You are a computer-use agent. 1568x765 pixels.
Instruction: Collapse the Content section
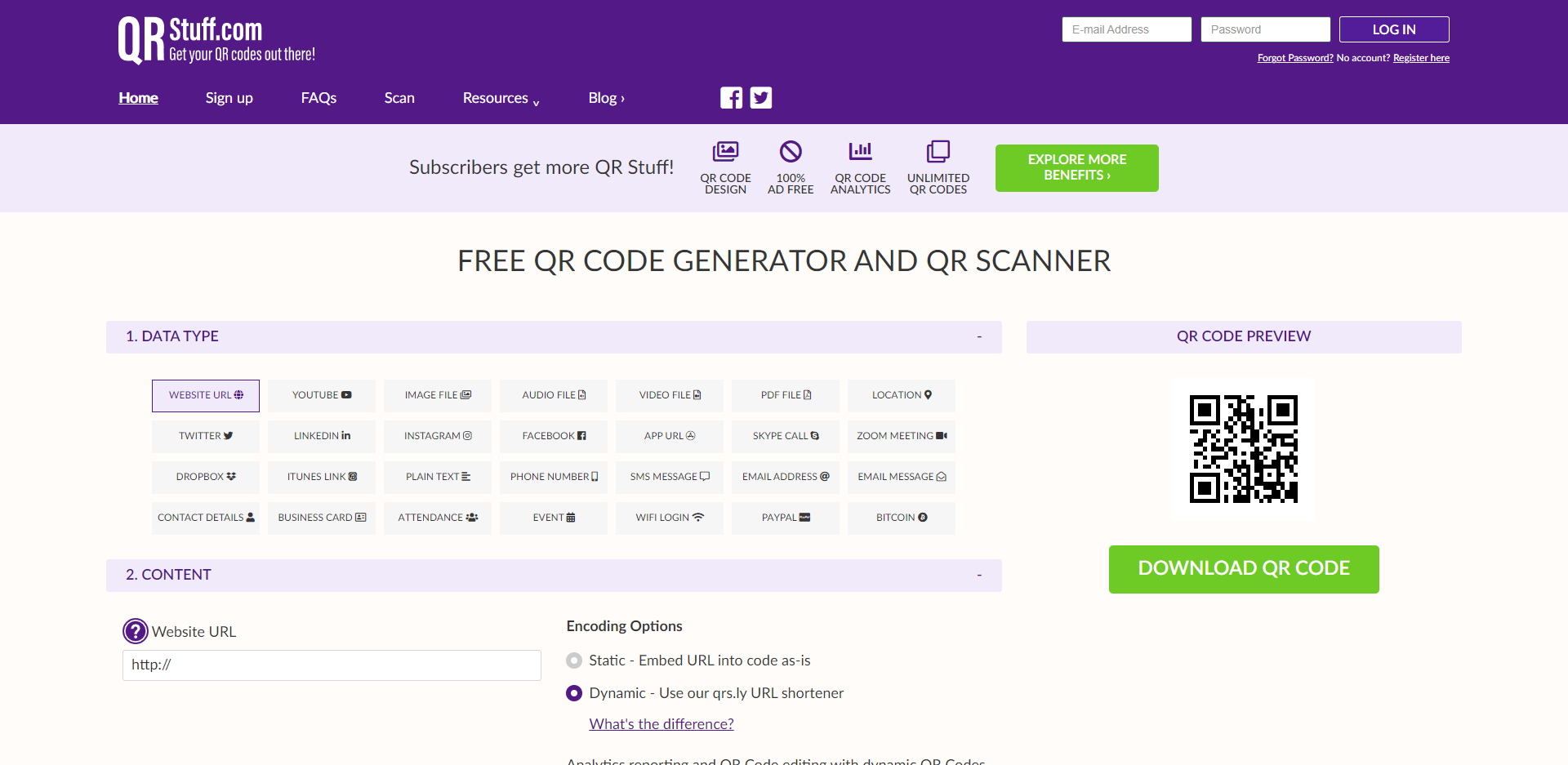click(x=978, y=575)
